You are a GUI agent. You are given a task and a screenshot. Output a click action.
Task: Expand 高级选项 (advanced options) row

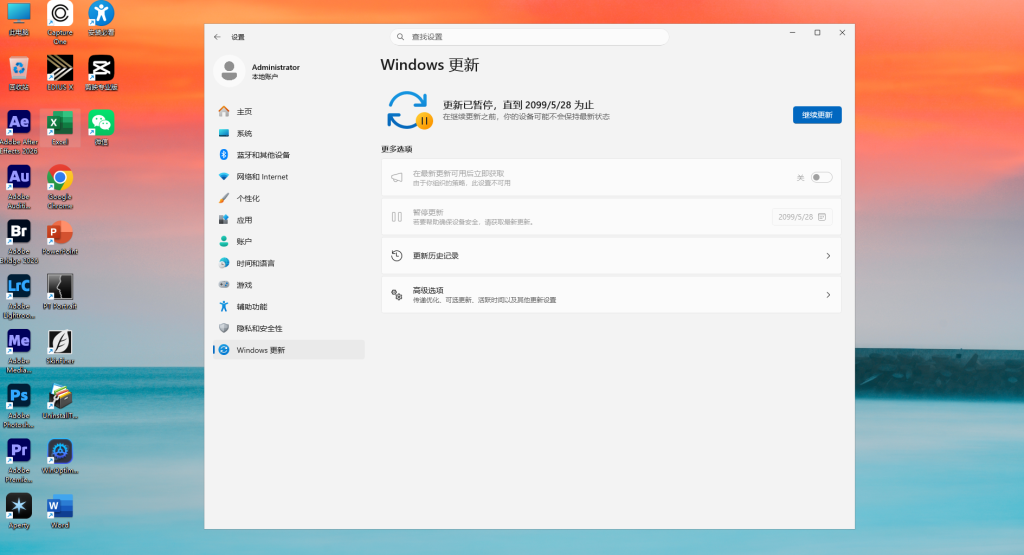(x=611, y=295)
